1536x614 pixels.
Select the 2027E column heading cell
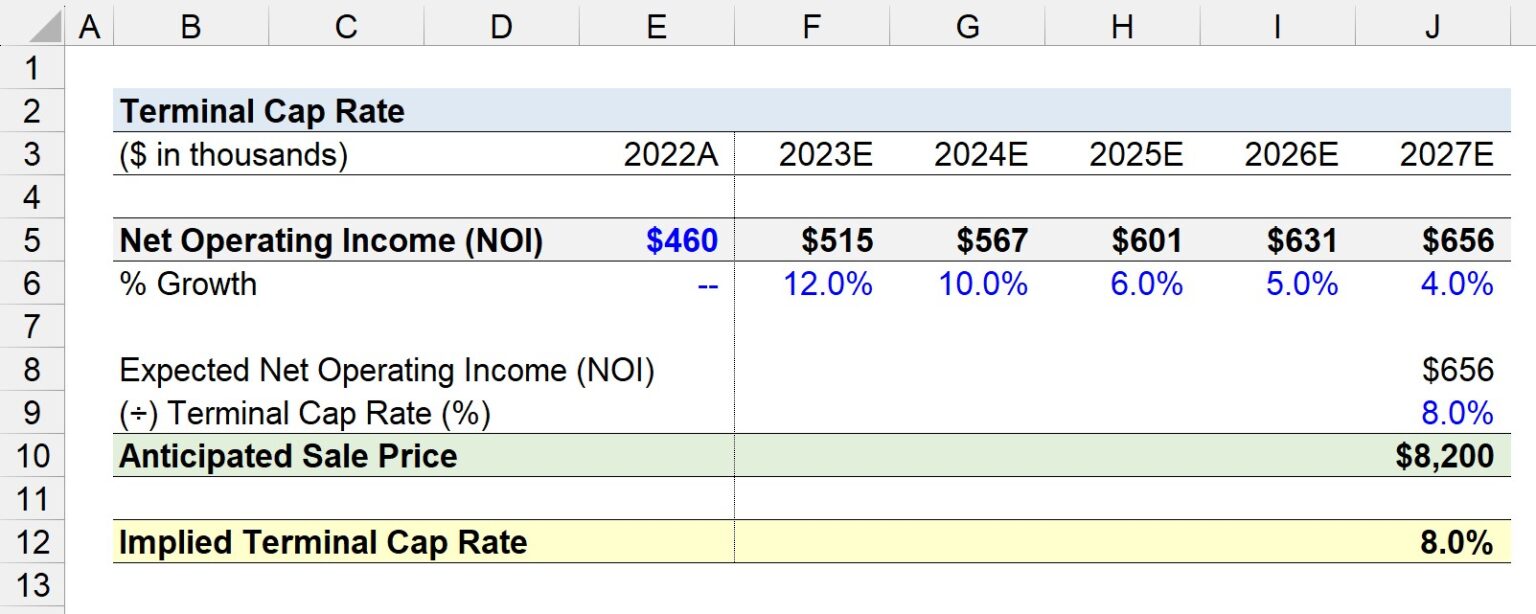point(1447,154)
